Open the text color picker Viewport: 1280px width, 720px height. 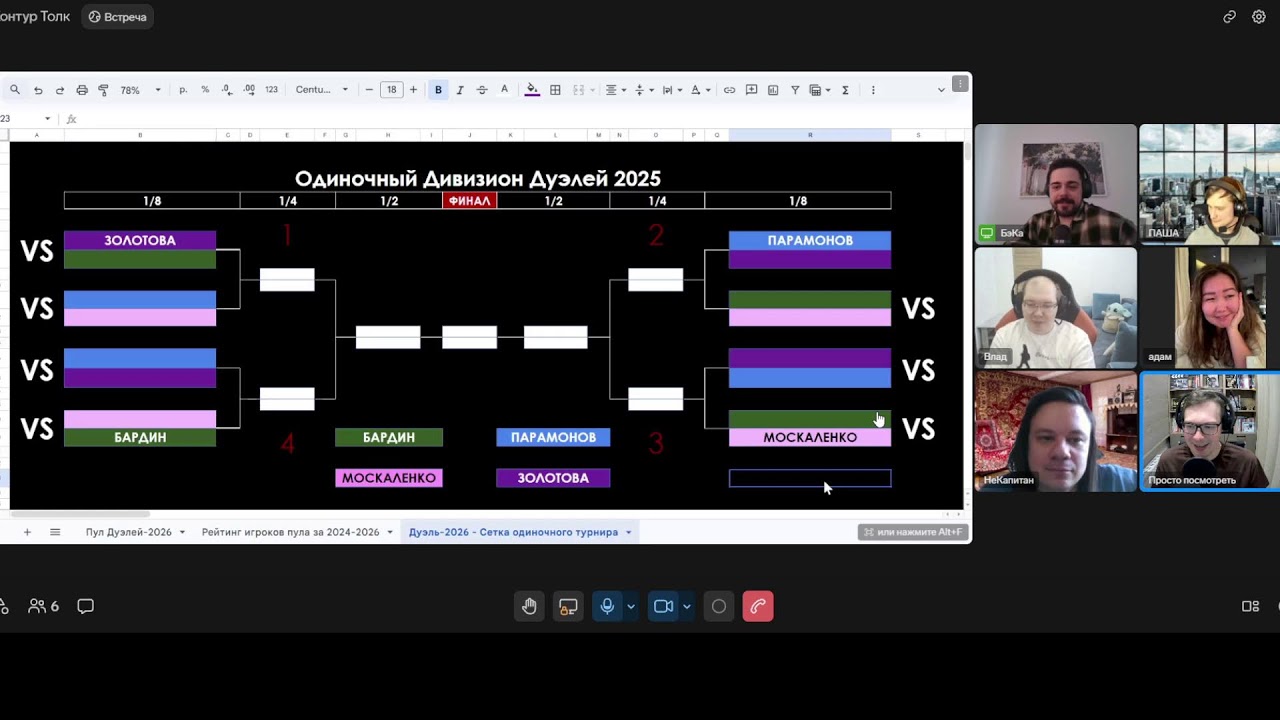click(504, 90)
